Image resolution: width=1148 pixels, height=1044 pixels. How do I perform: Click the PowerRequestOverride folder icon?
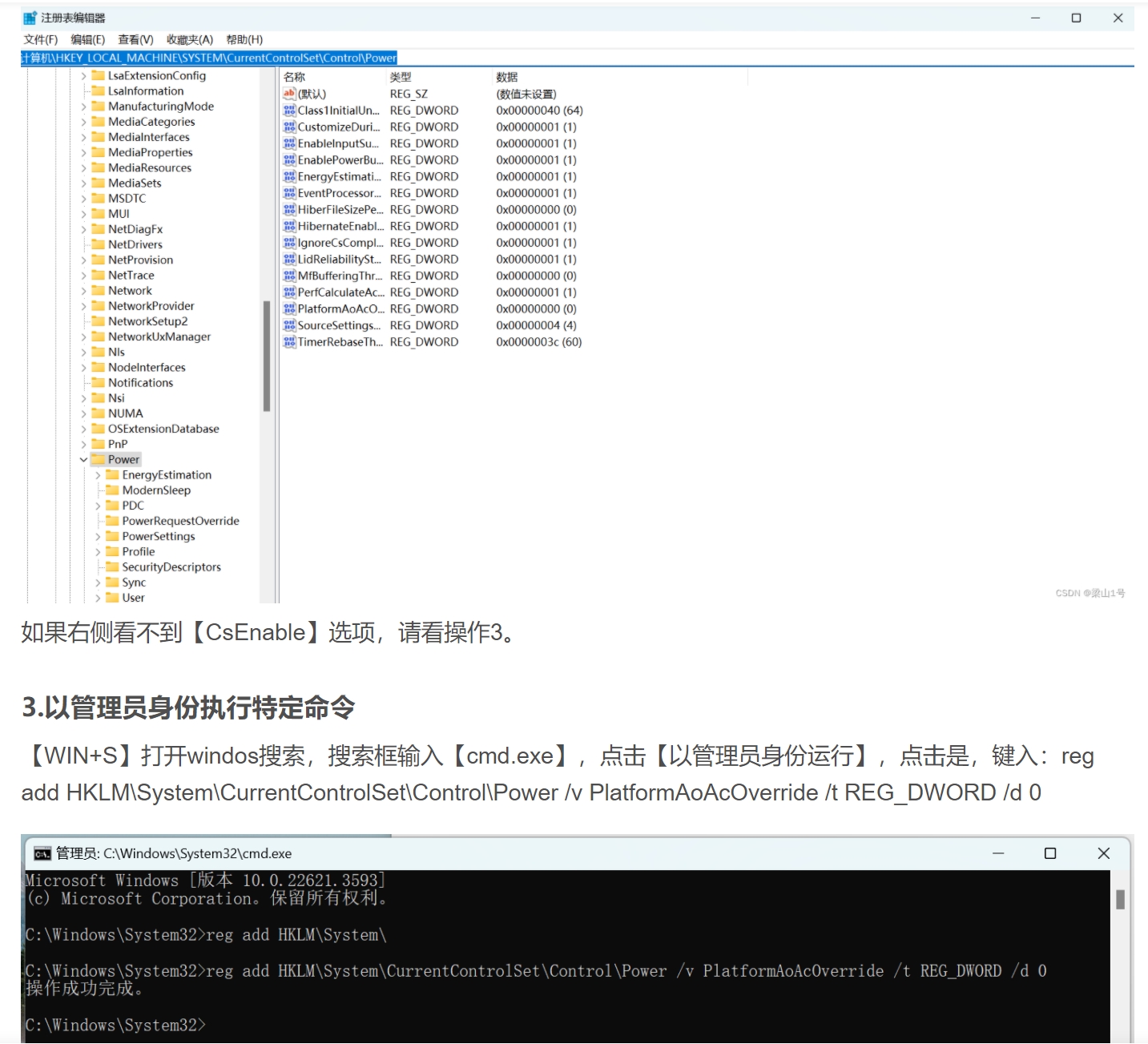(112, 521)
